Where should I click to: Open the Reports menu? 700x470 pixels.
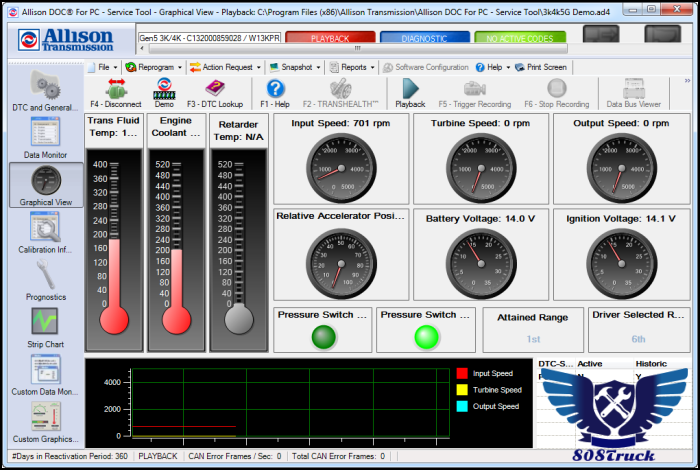click(353, 67)
